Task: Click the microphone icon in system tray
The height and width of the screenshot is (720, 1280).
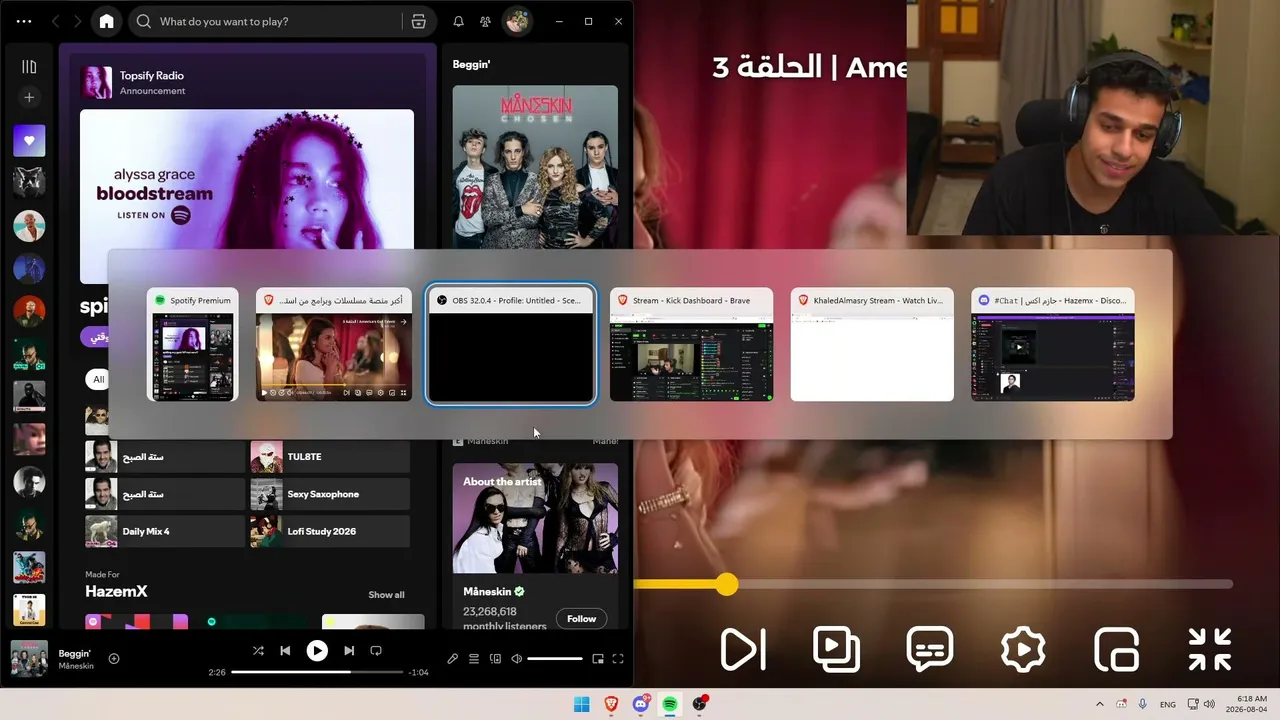Action: point(1143,704)
